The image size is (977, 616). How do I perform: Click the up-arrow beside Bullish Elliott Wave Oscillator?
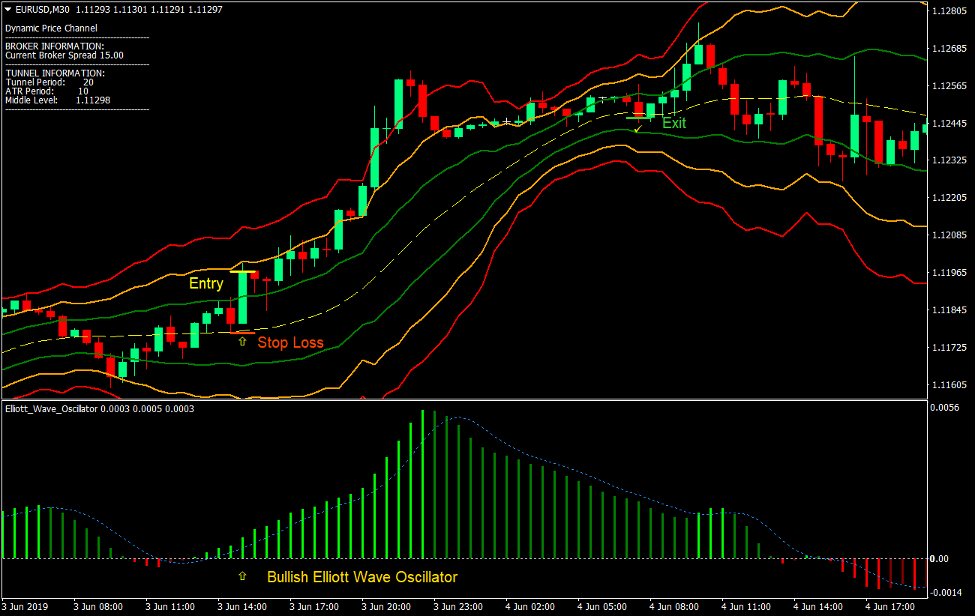[244, 576]
